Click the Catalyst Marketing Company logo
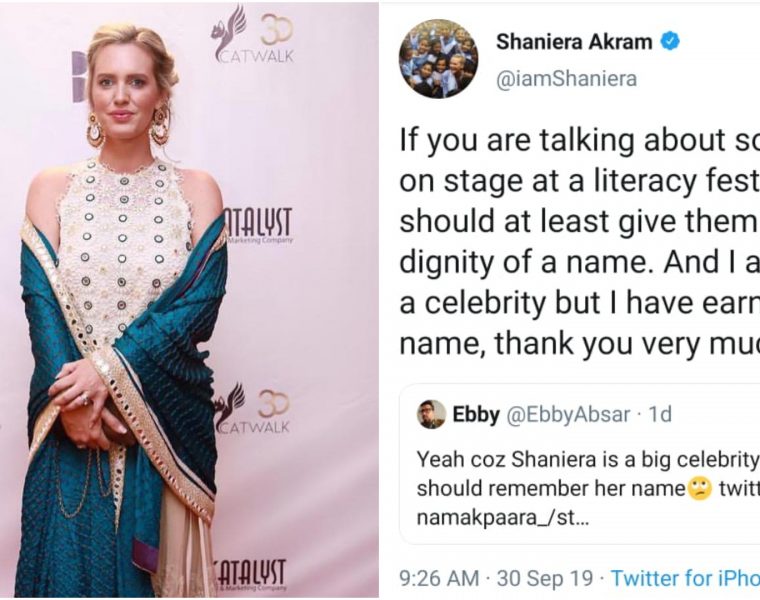760x600 pixels. (x=258, y=226)
